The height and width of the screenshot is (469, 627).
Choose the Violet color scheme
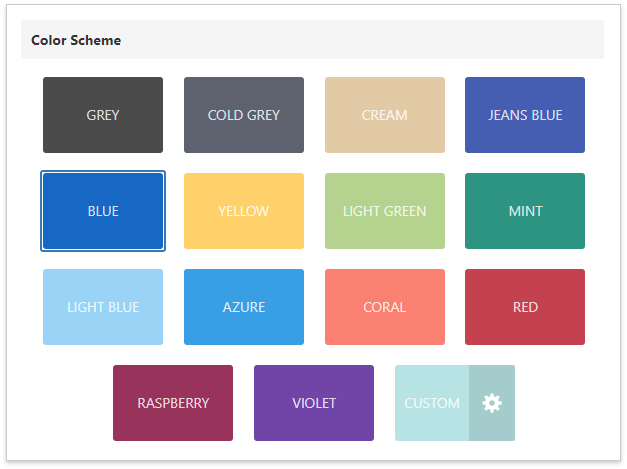click(x=314, y=403)
